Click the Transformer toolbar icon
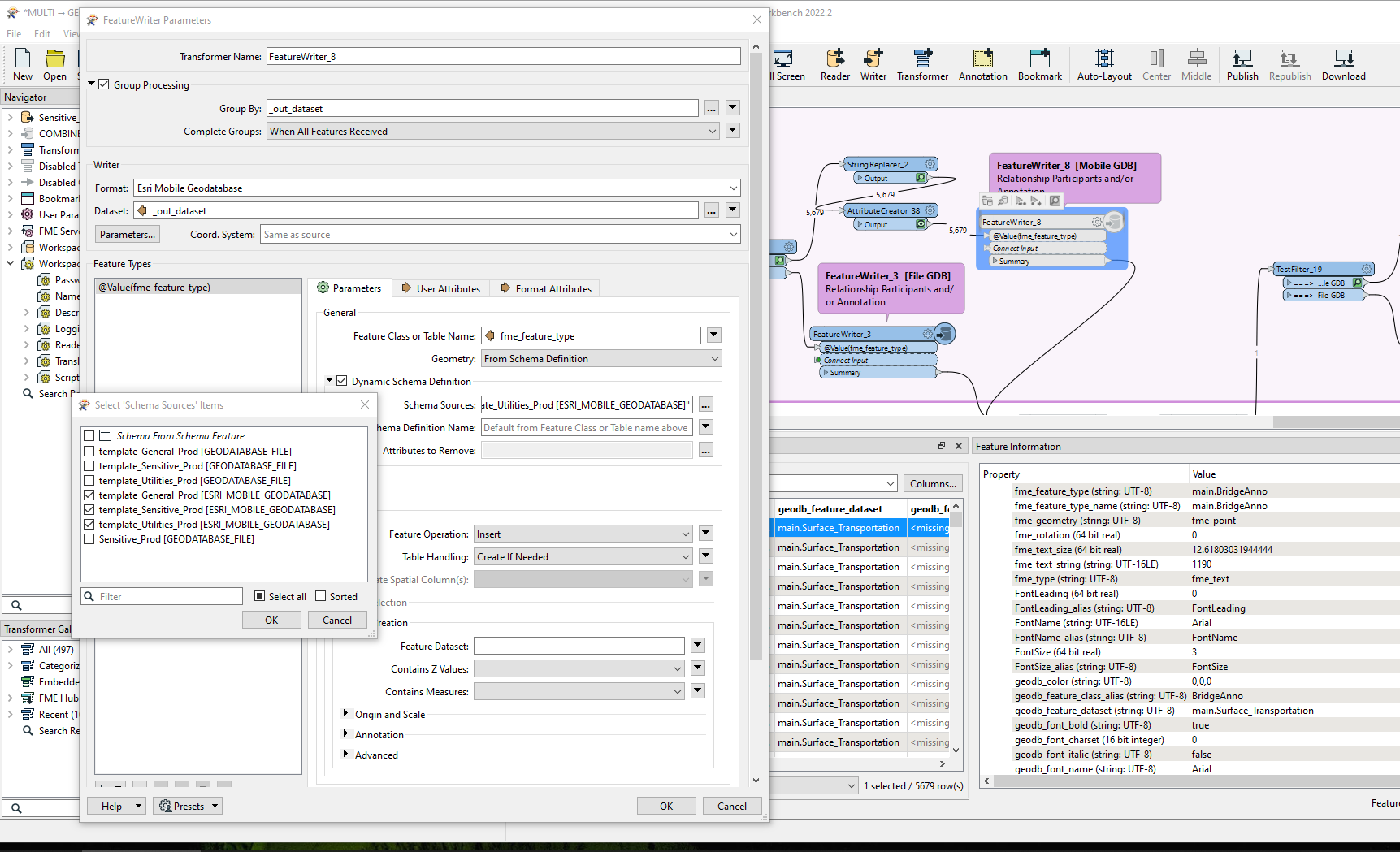 click(922, 64)
